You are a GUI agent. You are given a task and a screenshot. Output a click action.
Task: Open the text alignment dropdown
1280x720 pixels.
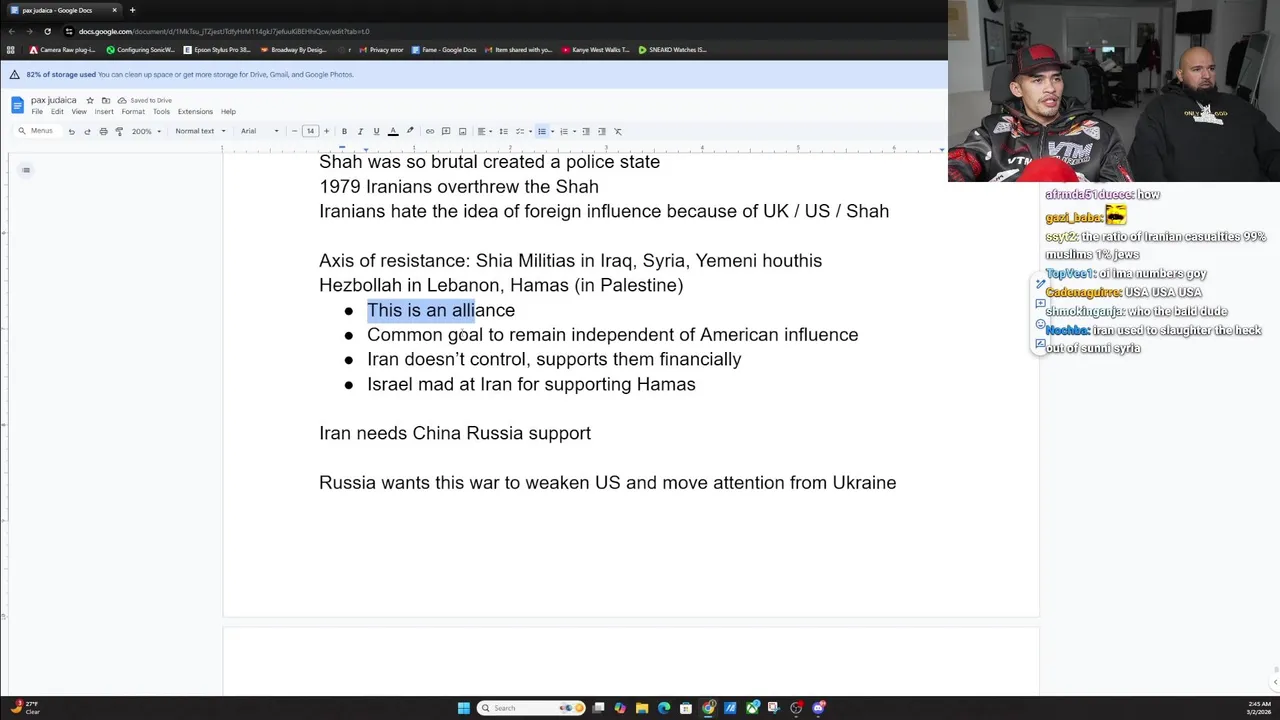point(484,131)
